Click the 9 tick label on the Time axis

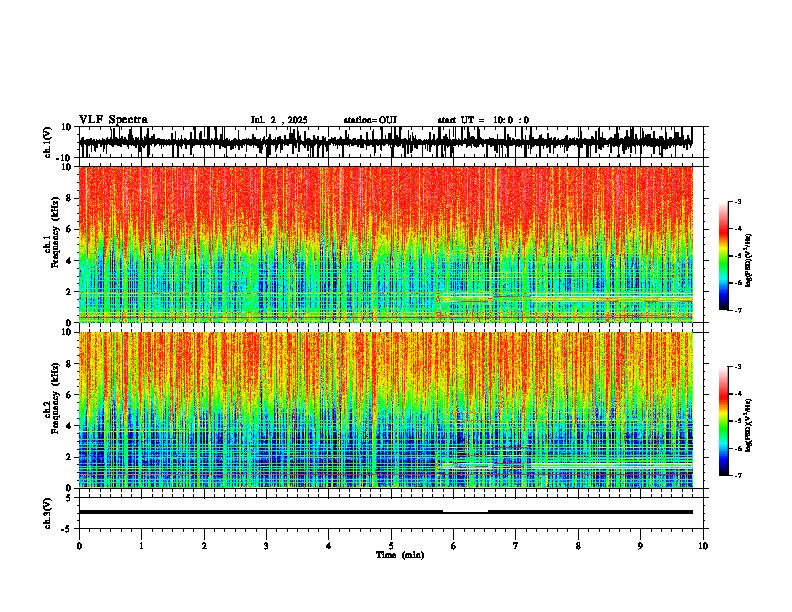coord(640,546)
